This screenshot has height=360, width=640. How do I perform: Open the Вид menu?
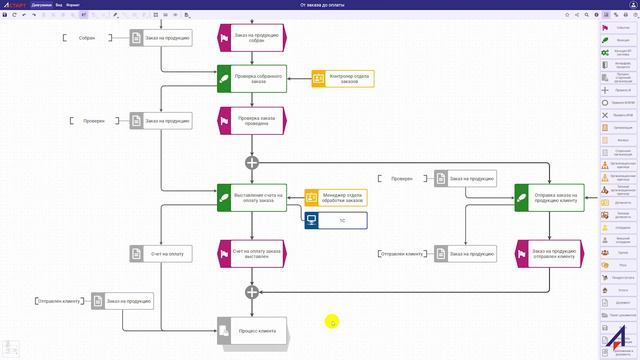point(59,5)
